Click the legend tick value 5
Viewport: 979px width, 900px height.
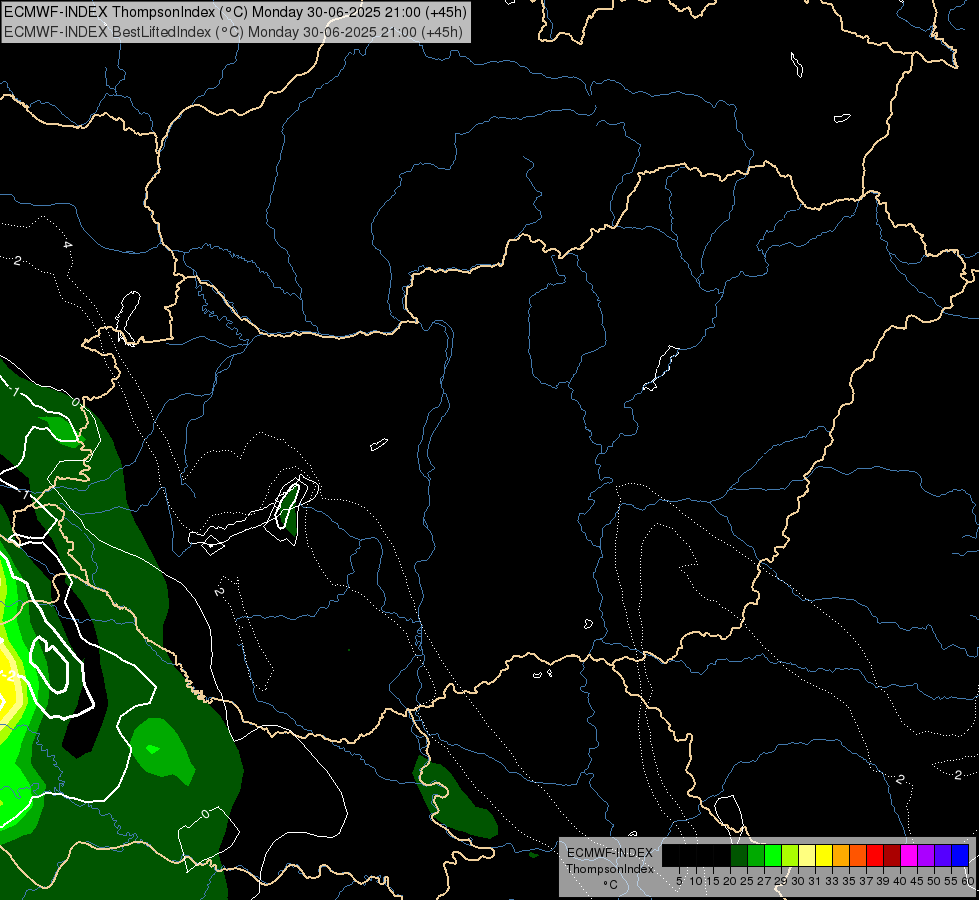coord(679,881)
